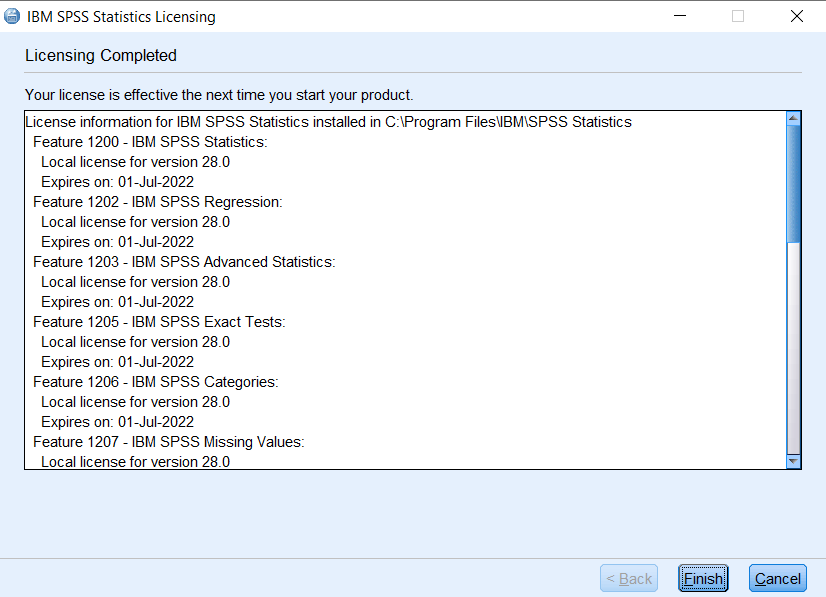826x597 pixels.
Task: Click the 'License information for IBM SPSS Statistics' line
Action: pyautogui.click(x=328, y=122)
